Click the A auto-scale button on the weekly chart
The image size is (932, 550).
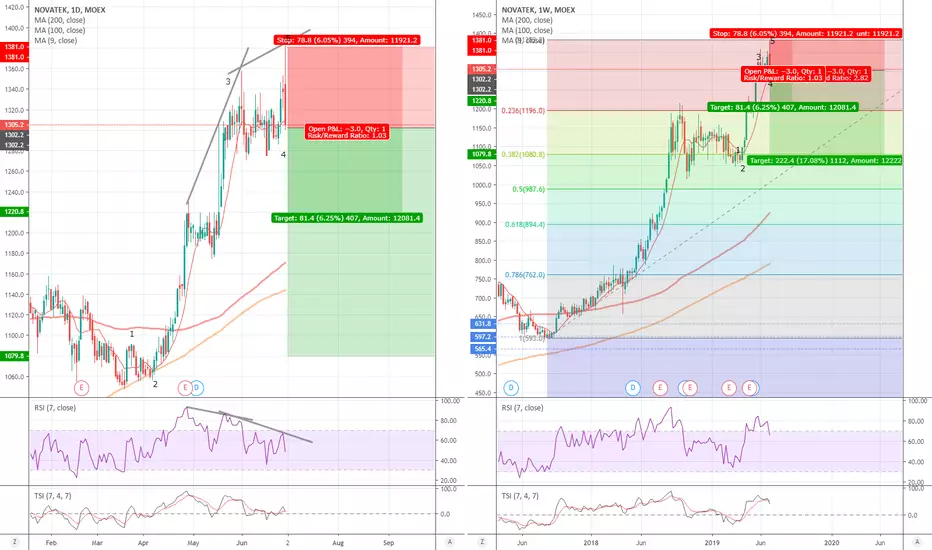coord(918,542)
